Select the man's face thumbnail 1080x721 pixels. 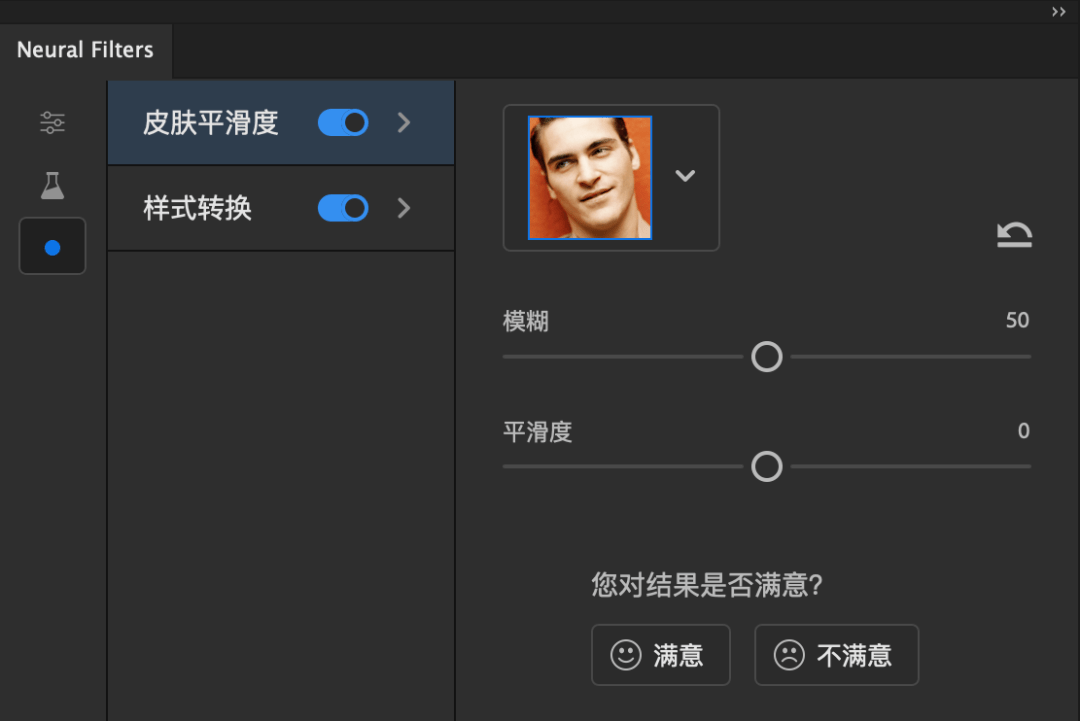pos(590,178)
